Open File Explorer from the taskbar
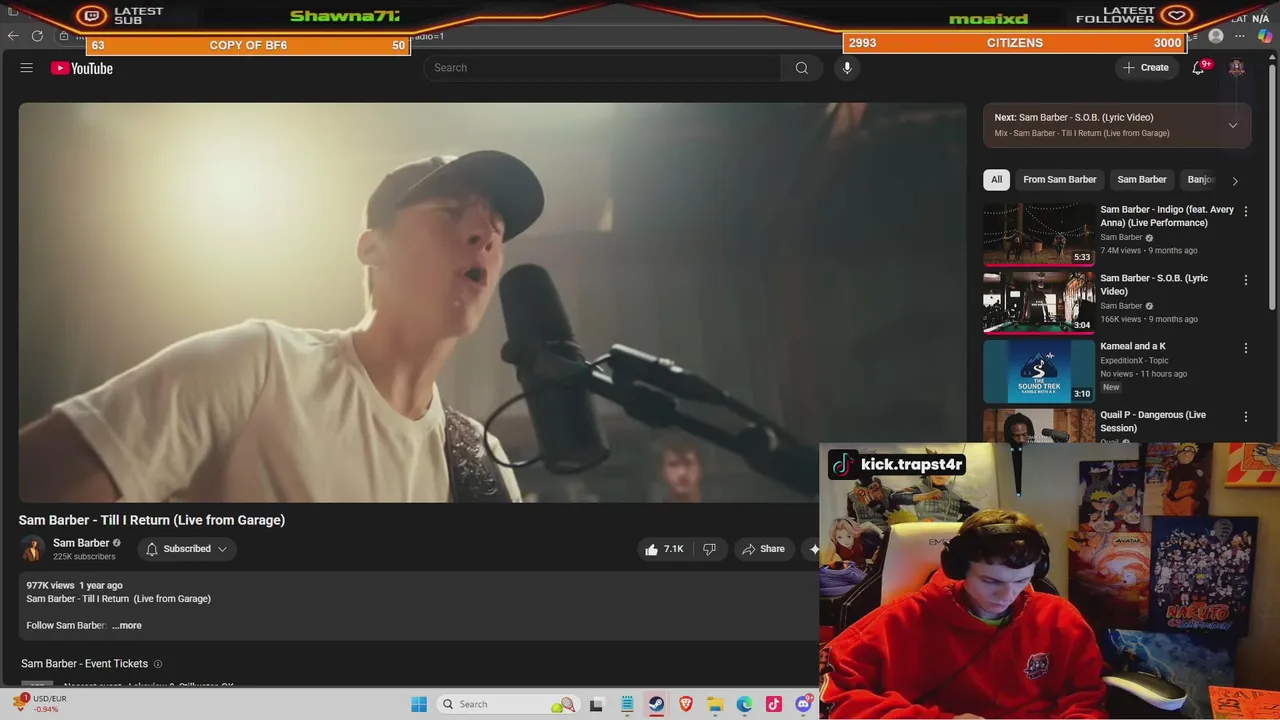Viewport: 1280px width, 720px height. click(715, 704)
